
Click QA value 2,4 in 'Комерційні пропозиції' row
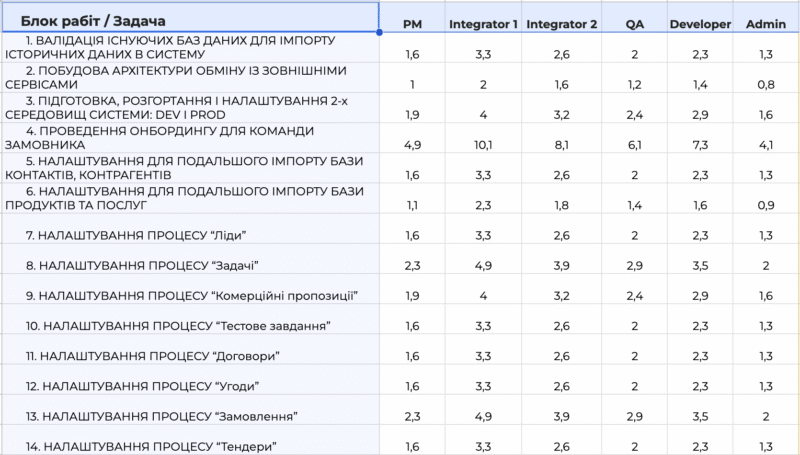pos(635,295)
